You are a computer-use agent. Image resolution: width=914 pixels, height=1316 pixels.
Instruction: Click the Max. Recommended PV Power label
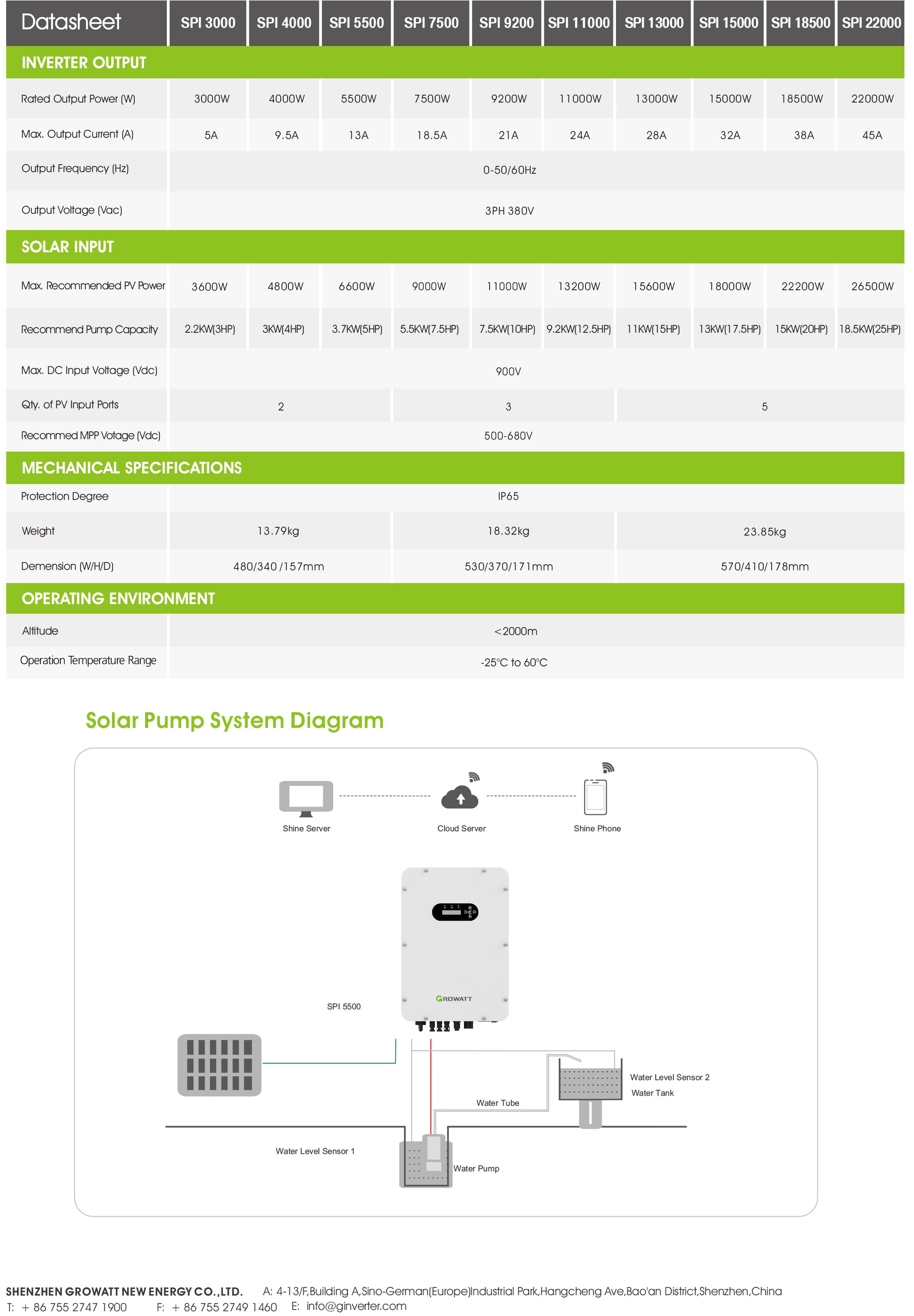93,286
